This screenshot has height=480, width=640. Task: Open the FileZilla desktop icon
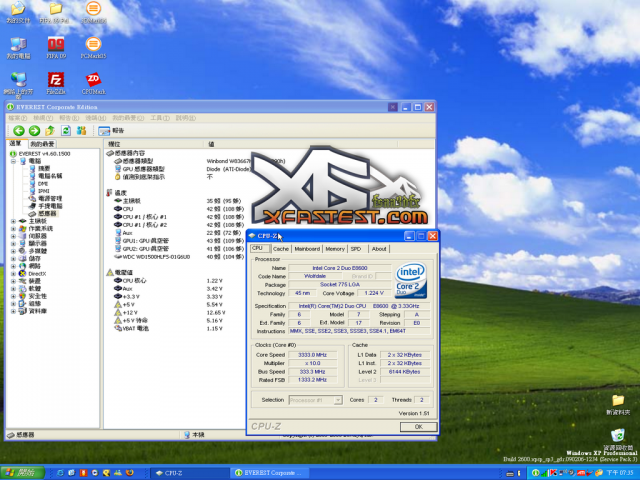tap(56, 83)
